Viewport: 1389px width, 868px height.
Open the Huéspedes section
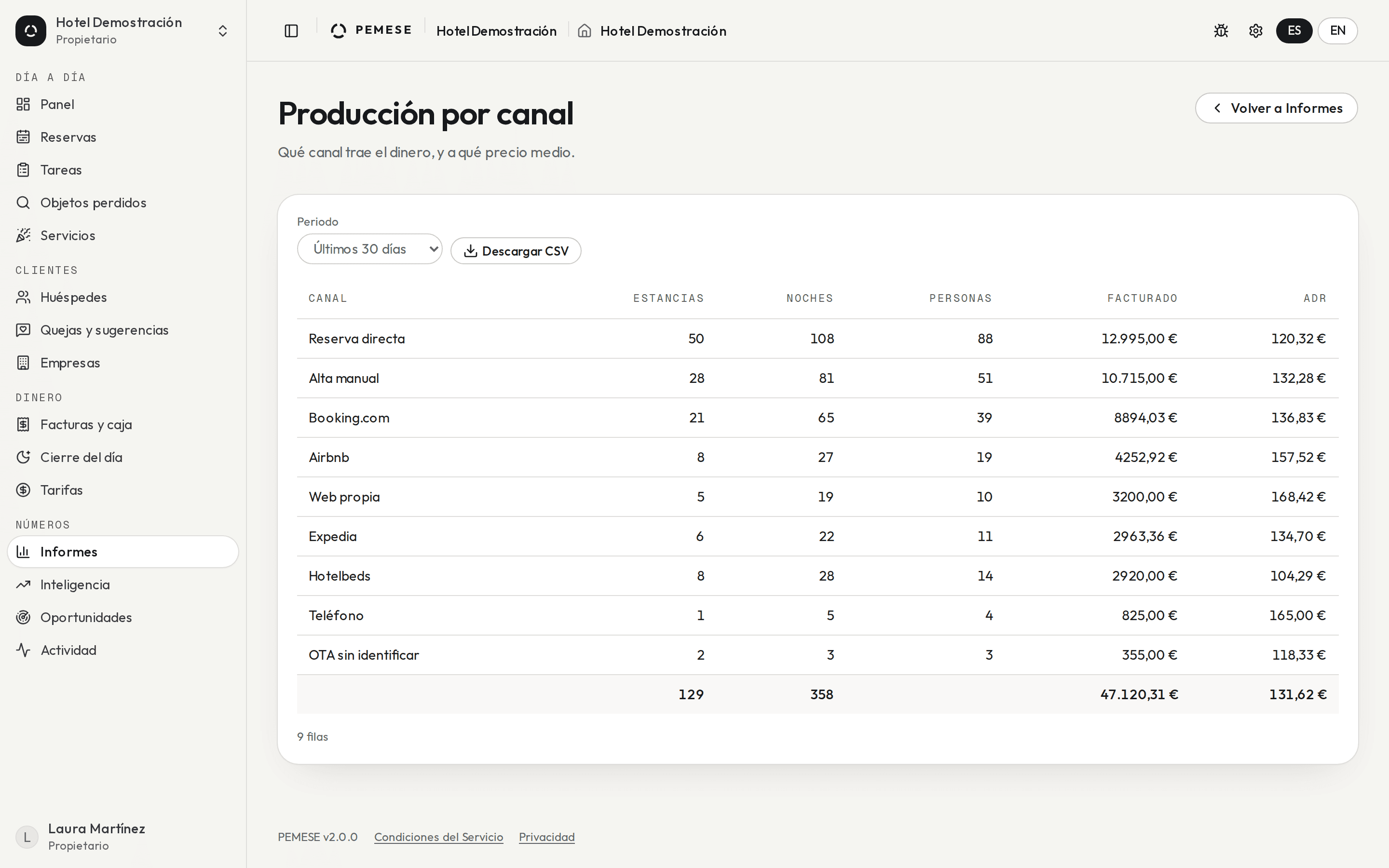pyautogui.click(x=123, y=298)
